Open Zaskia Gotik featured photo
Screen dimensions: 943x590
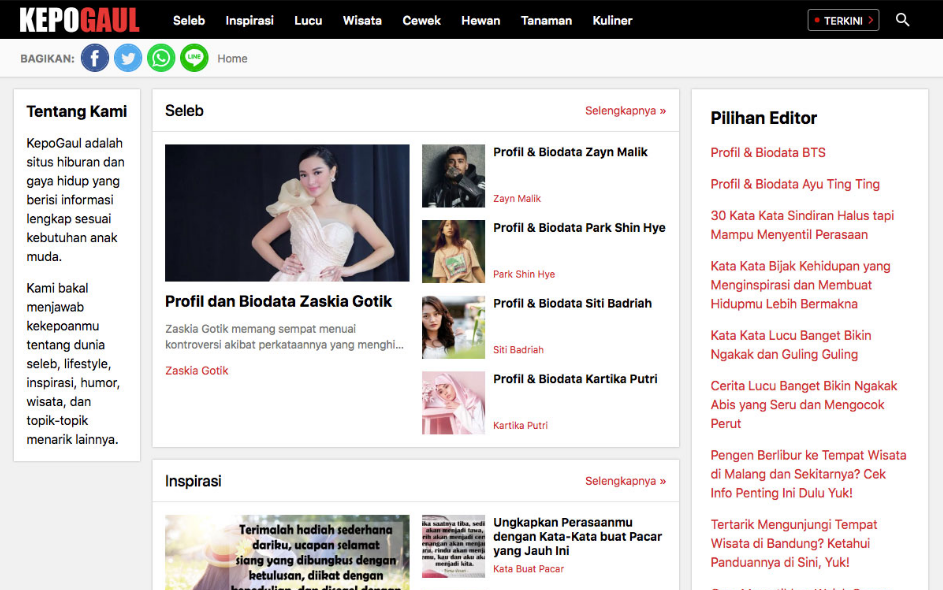pyautogui.click(x=287, y=213)
